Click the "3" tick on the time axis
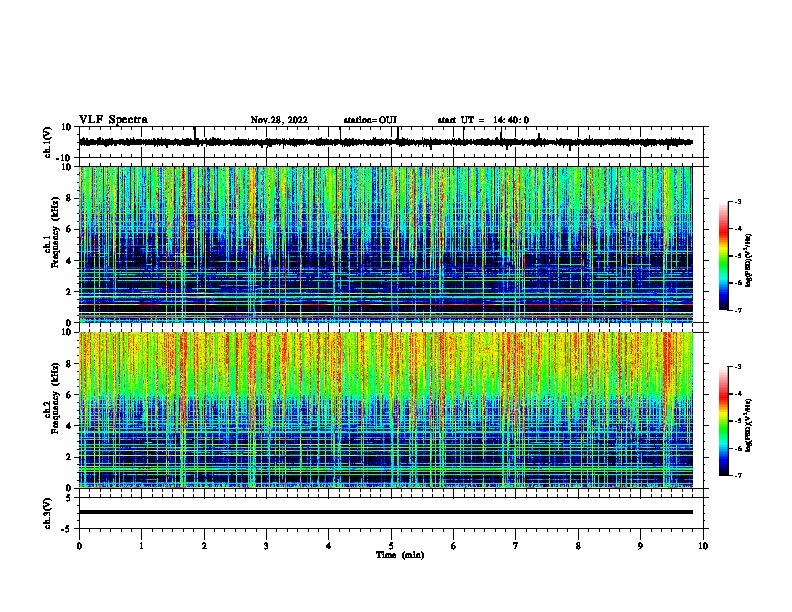Viewport: 792px width, 612px height. (266, 546)
